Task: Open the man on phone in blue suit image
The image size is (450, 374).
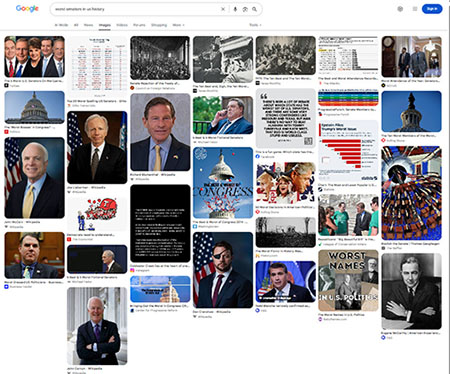Action: coord(223,115)
